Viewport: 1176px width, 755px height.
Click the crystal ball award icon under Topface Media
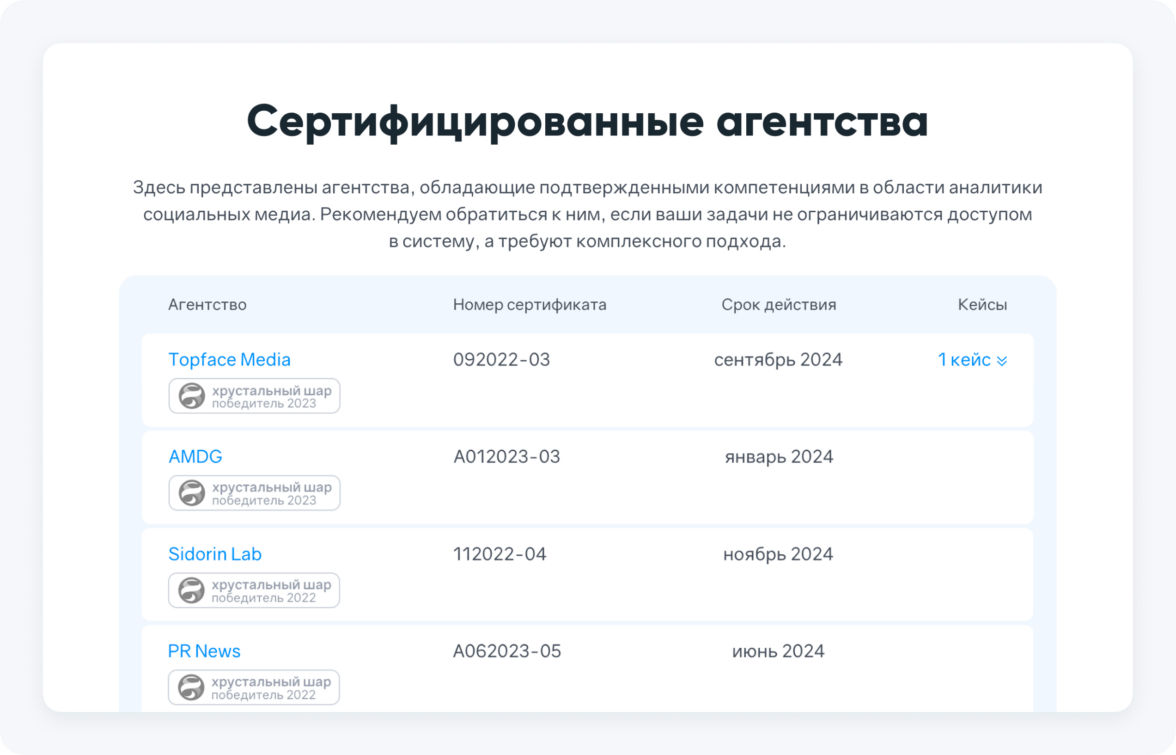(191, 396)
